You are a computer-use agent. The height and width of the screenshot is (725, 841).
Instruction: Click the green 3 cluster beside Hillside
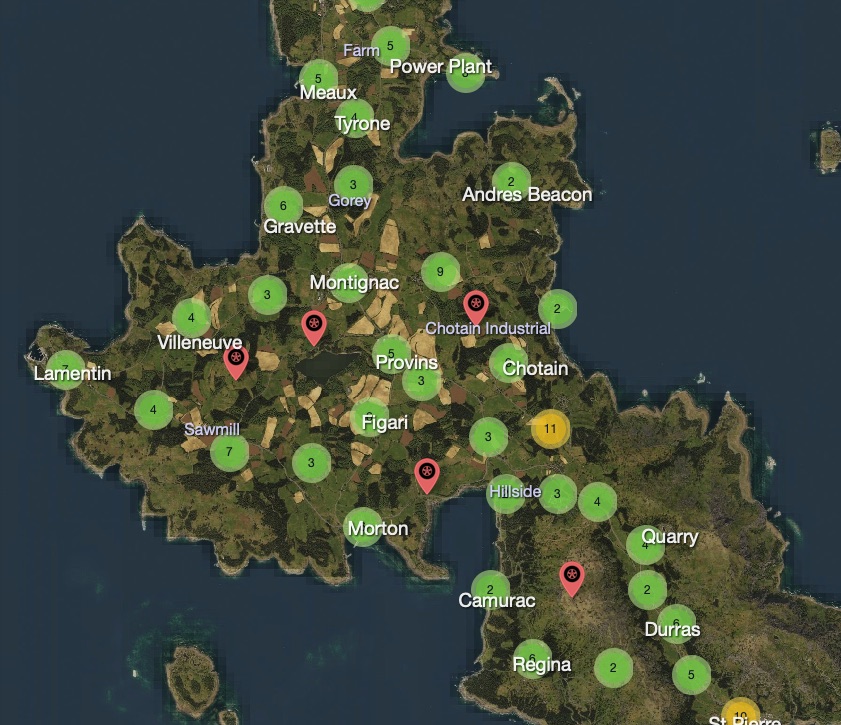(556, 492)
